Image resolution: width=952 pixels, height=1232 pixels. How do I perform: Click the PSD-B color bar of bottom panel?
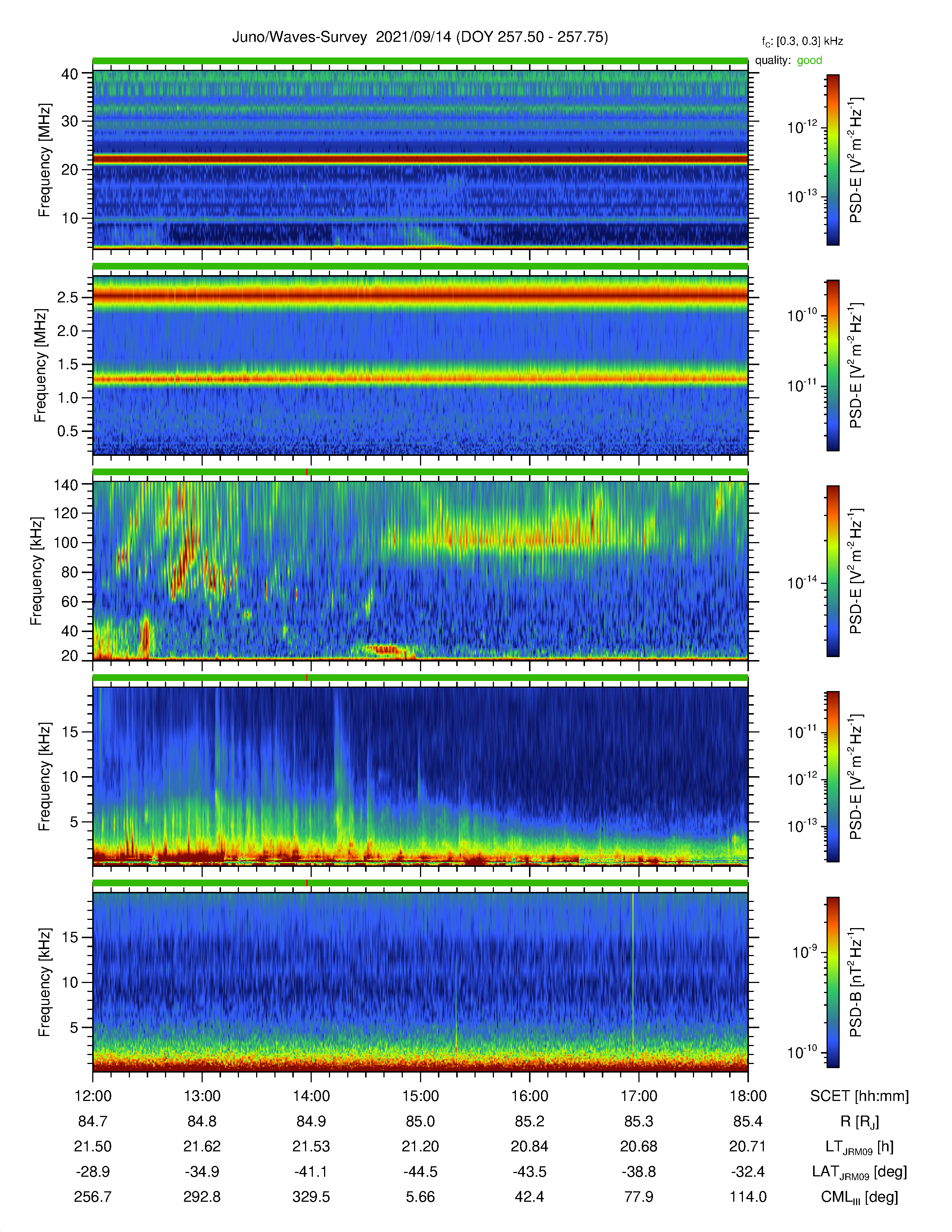[x=833, y=982]
